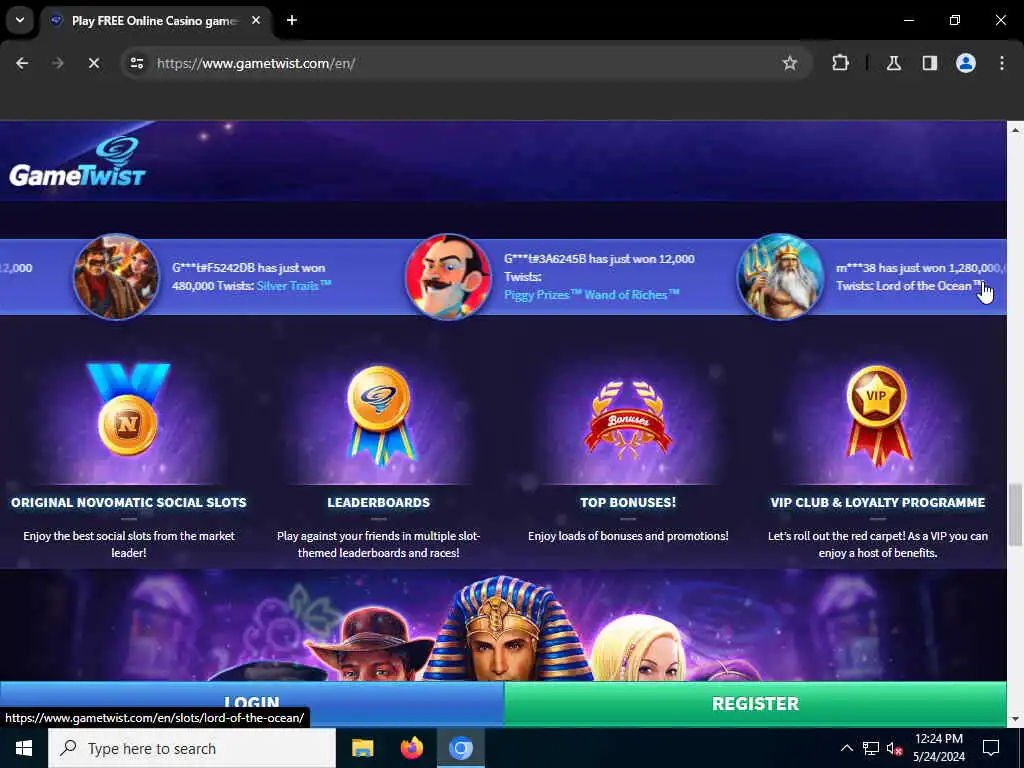Open the Piggy Prizes mustached man avatar
This screenshot has width=1024, height=768.
click(448, 277)
